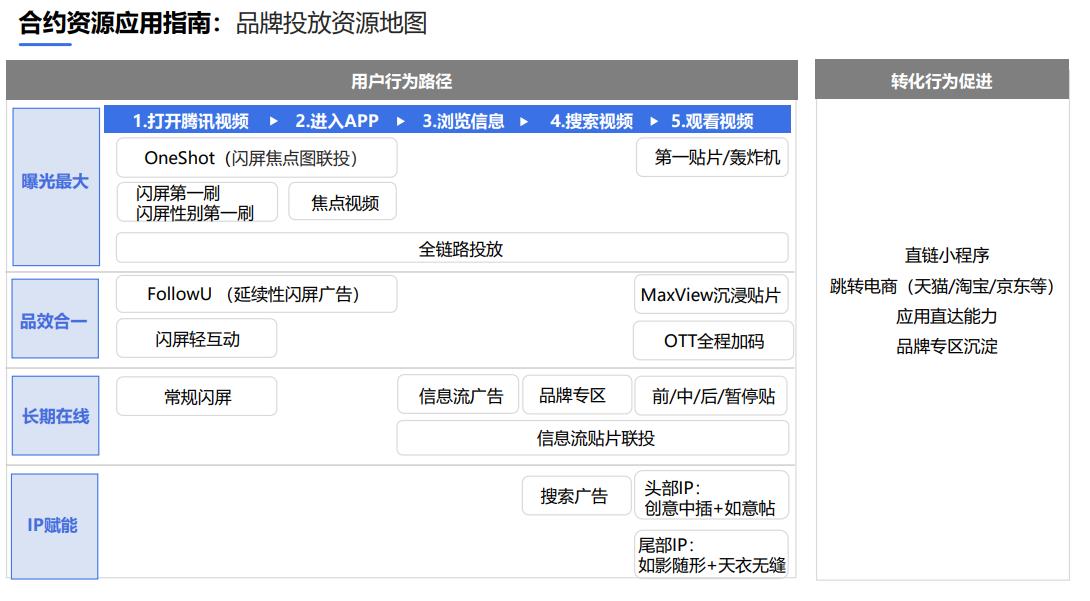Open 闪屏轻互动

(x=197, y=339)
